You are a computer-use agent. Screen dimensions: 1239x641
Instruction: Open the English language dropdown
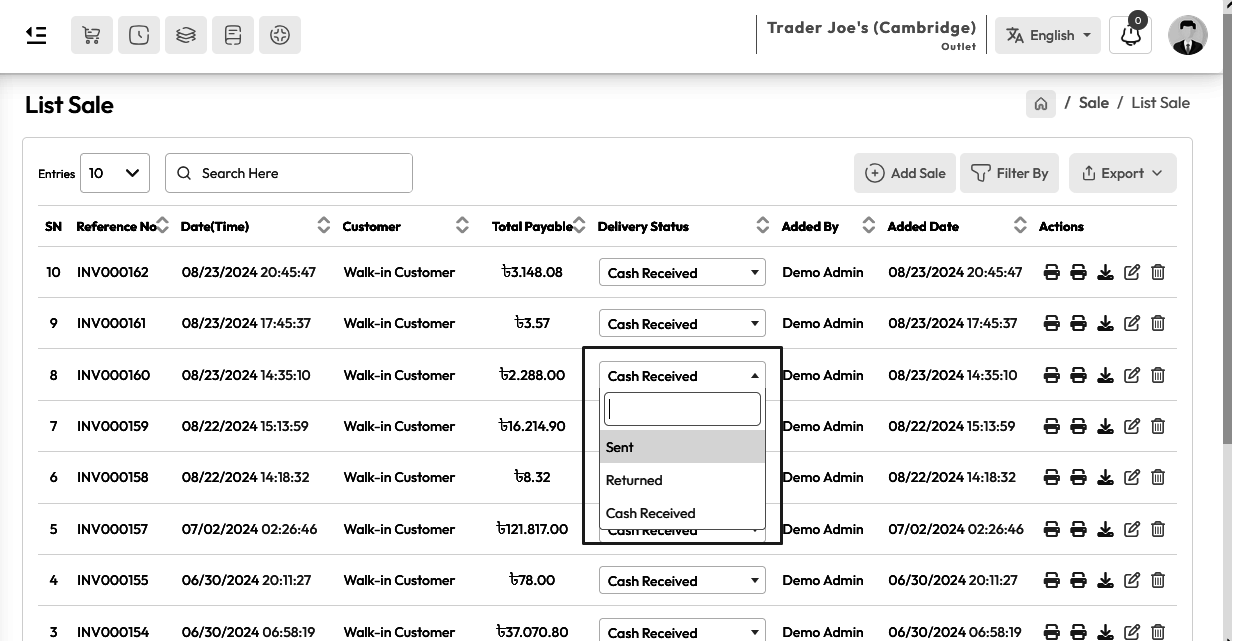pyautogui.click(x=1048, y=35)
